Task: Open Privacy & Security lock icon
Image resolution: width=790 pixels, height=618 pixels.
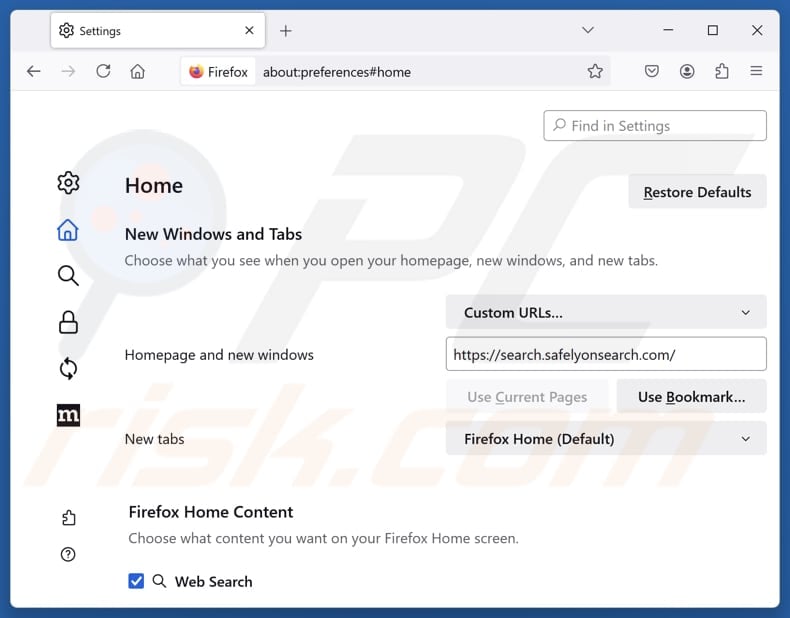Action: pyautogui.click(x=68, y=322)
